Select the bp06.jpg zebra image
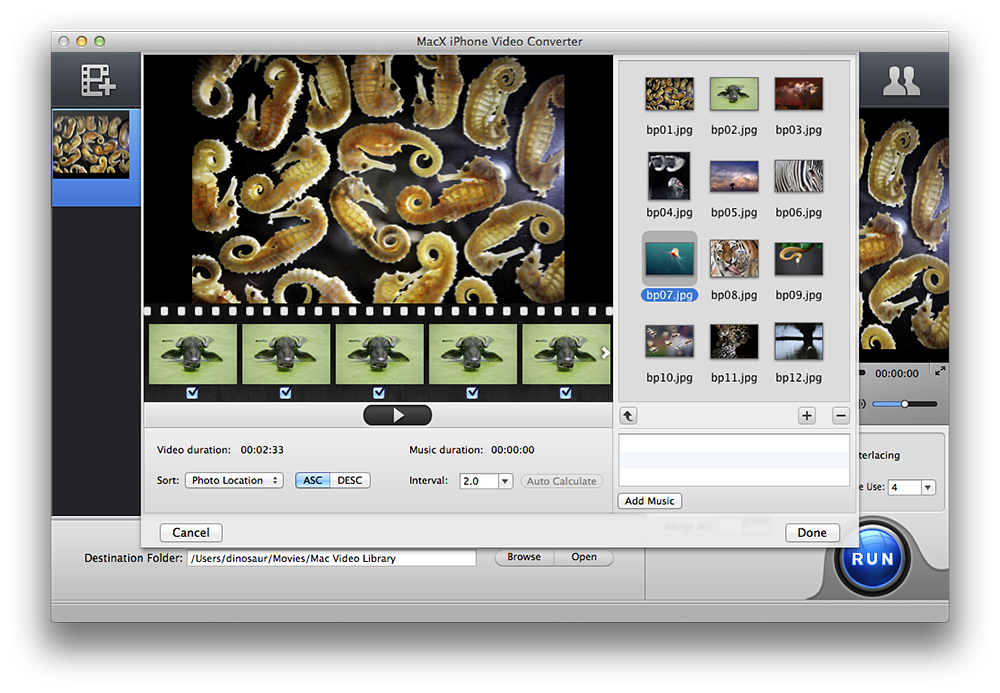 click(798, 177)
